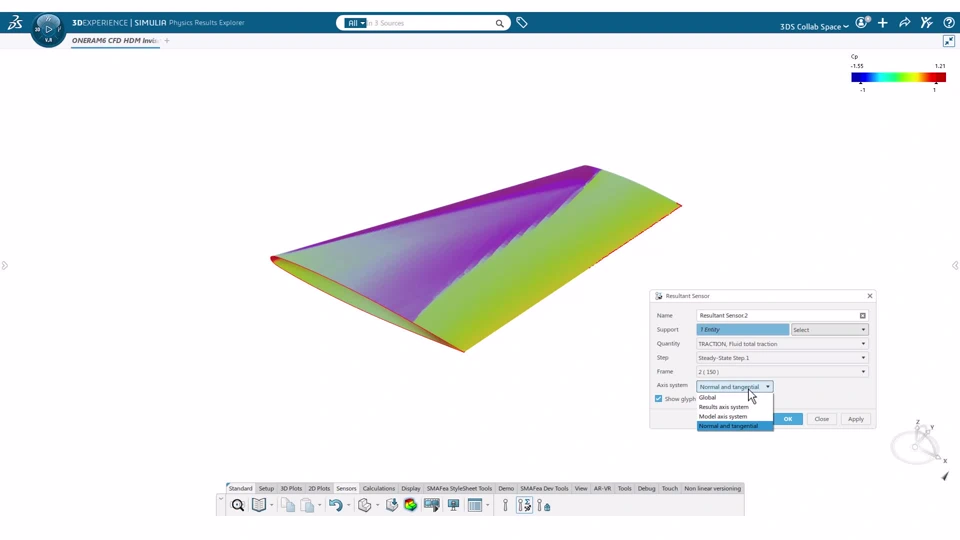960x540 pixels.
Task: Click the sensor with lock icon
Action: pyautogui.click(x=544, y=505)
